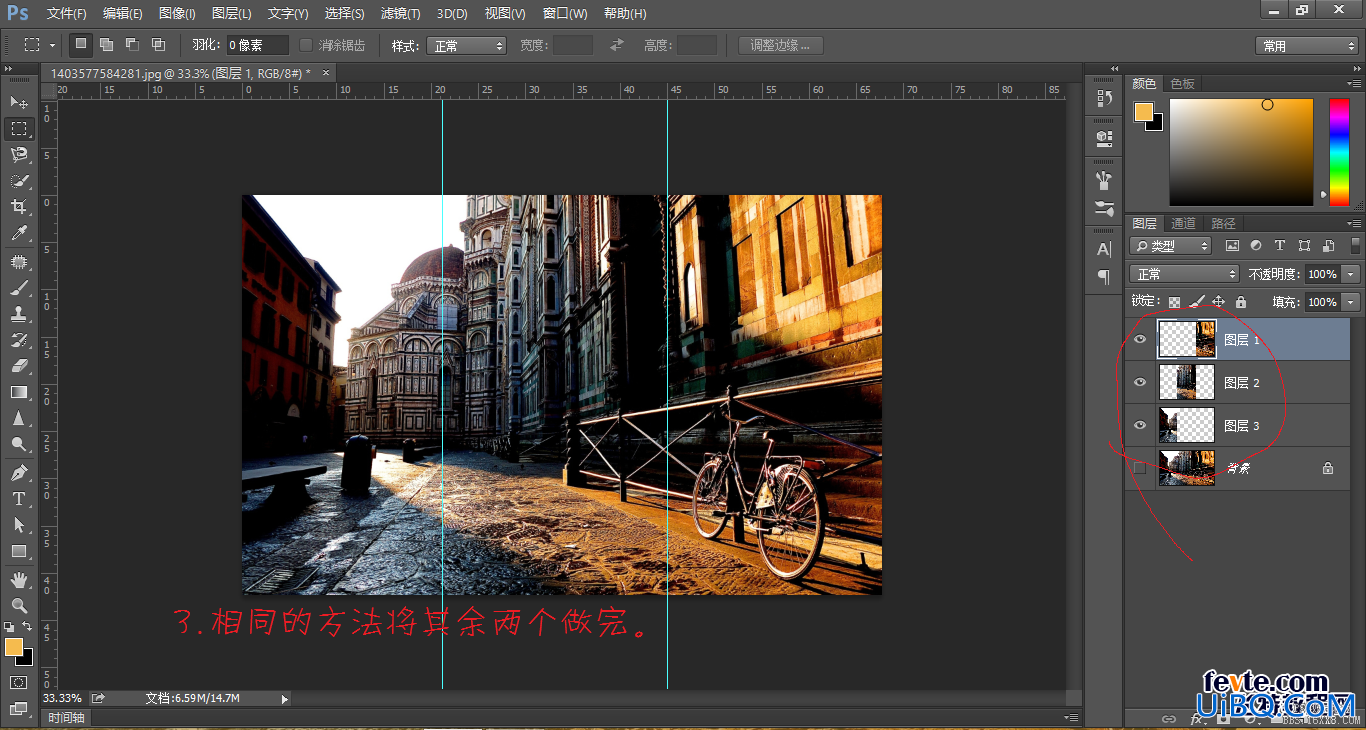
Task: Hide layer 图层 2 via eye icon
Action: (x=1140, y=383)
